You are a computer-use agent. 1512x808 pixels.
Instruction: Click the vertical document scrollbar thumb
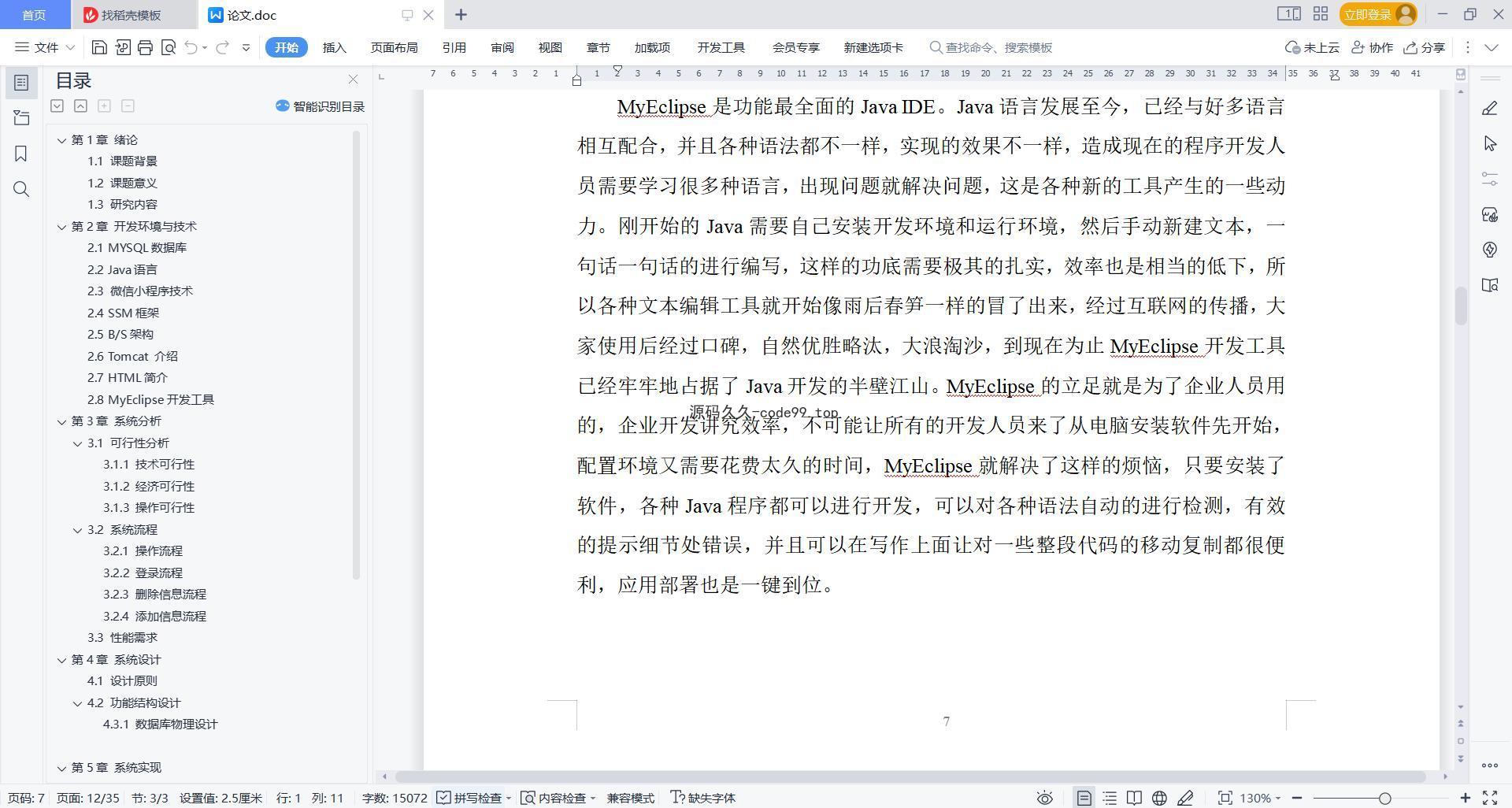(x=1461, y=306)
